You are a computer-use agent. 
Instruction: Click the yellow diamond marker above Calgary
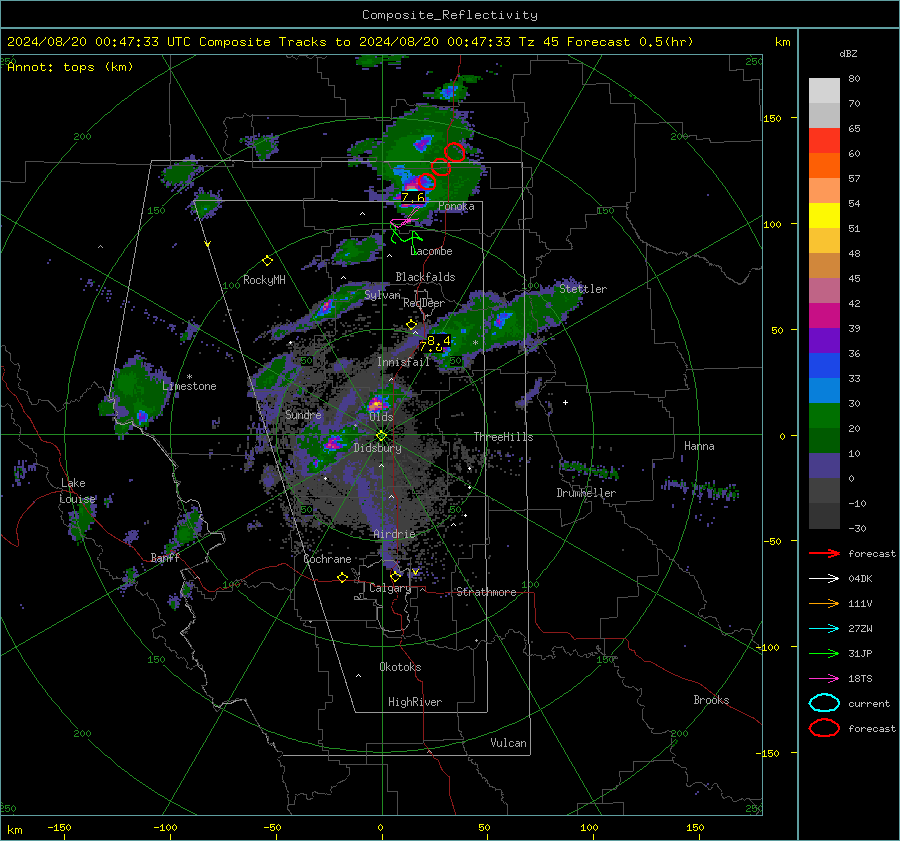pos(395,576)
